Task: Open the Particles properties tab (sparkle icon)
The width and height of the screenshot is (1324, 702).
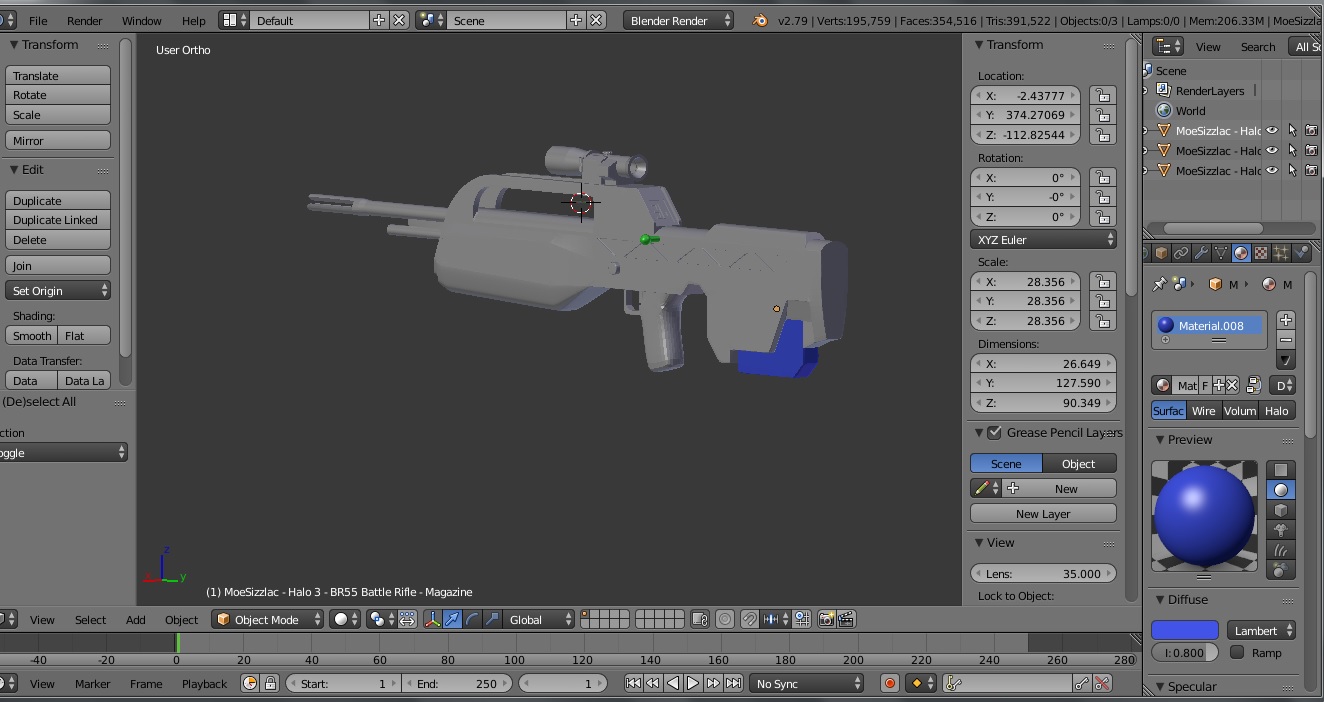Action: click(x=1281, y=254)
